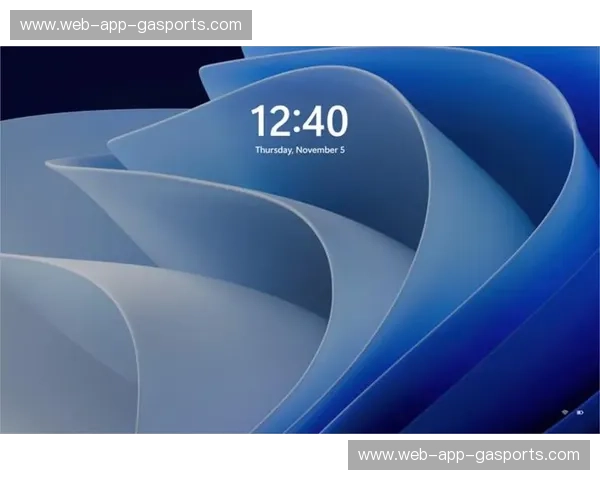Image resolution: width=600 pixels, height=480 pixels.
Task: Click the bottom www.web-app-gasports.com watermark
Action: coord(468,455)
